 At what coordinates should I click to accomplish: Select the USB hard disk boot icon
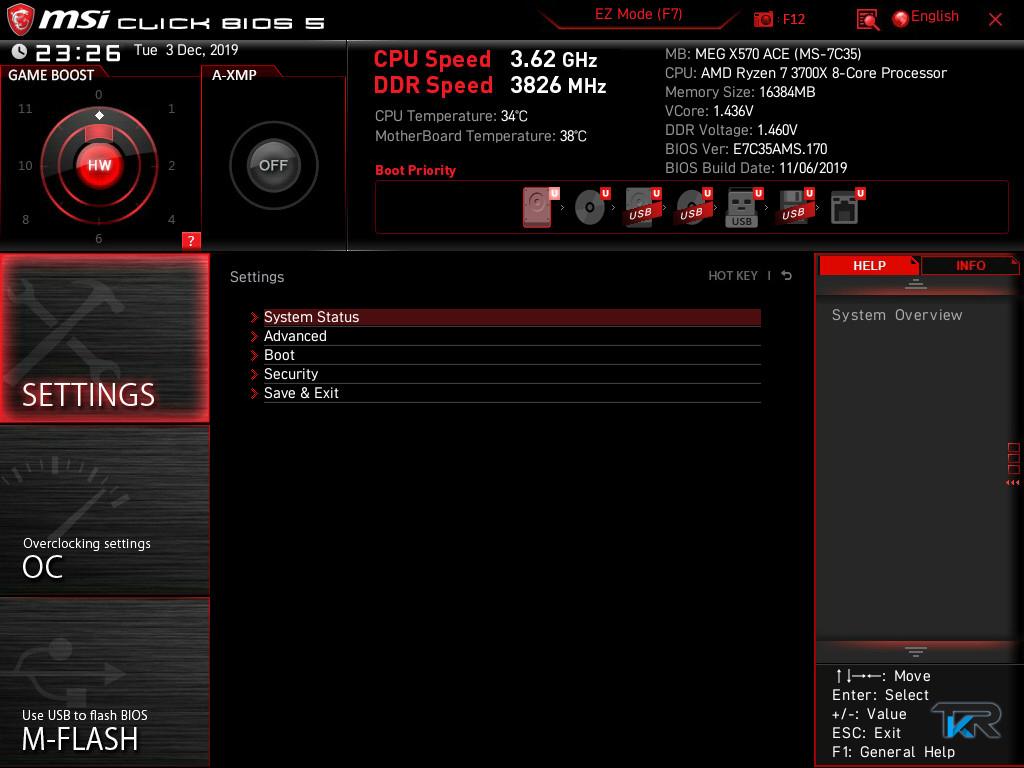(x=641, y=207)
